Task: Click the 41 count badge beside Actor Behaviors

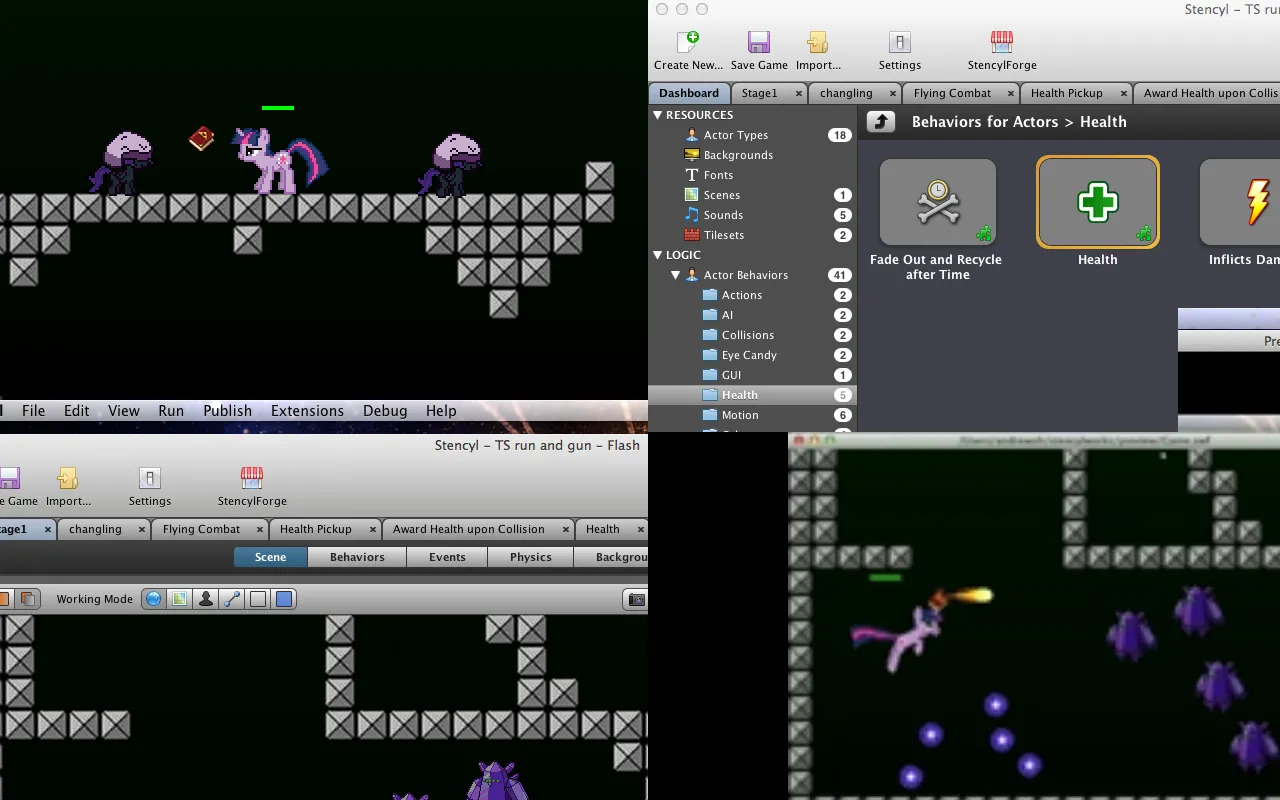Action: [x=840, y=275]
